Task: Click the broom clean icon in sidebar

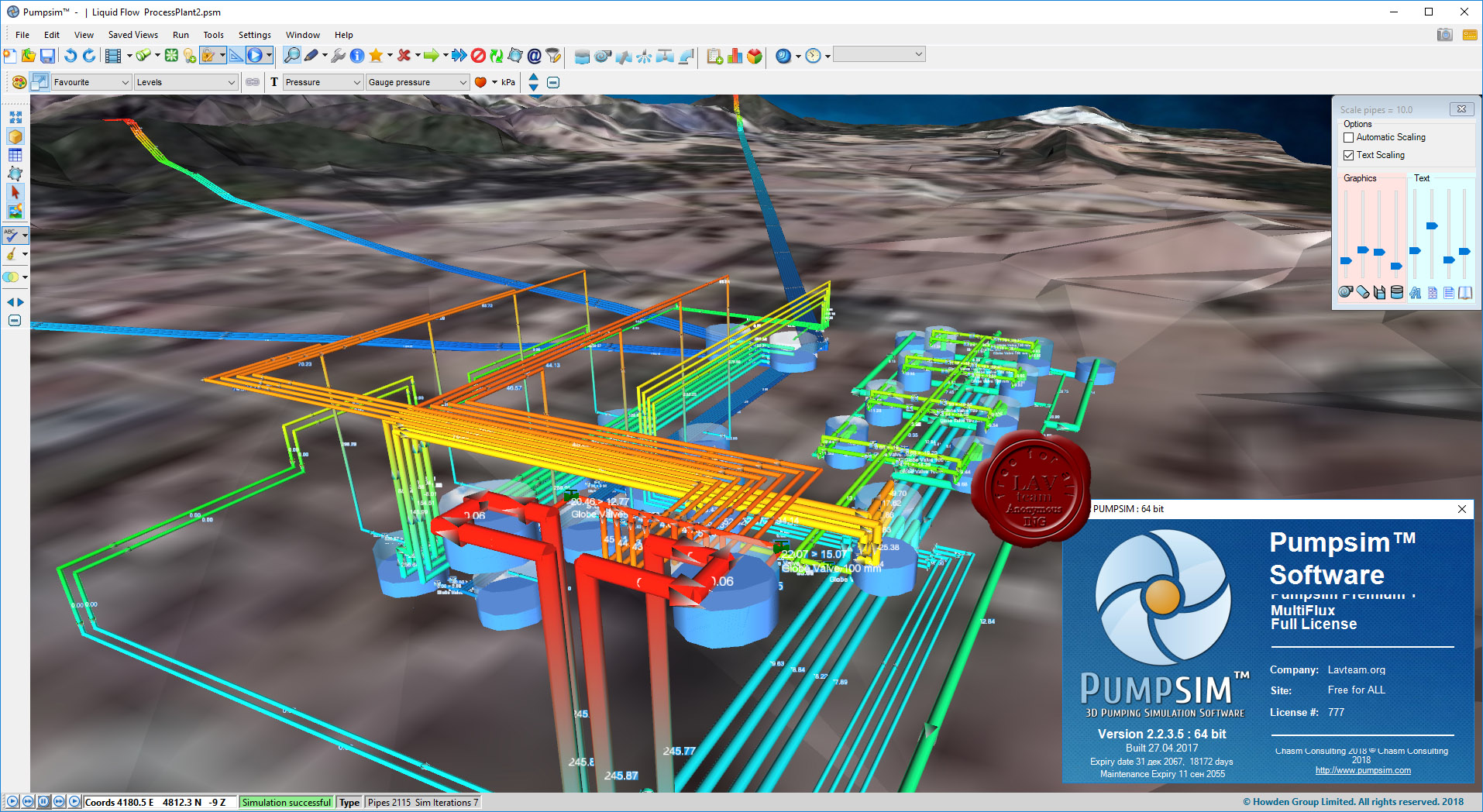Action: (x=11, y=254)
